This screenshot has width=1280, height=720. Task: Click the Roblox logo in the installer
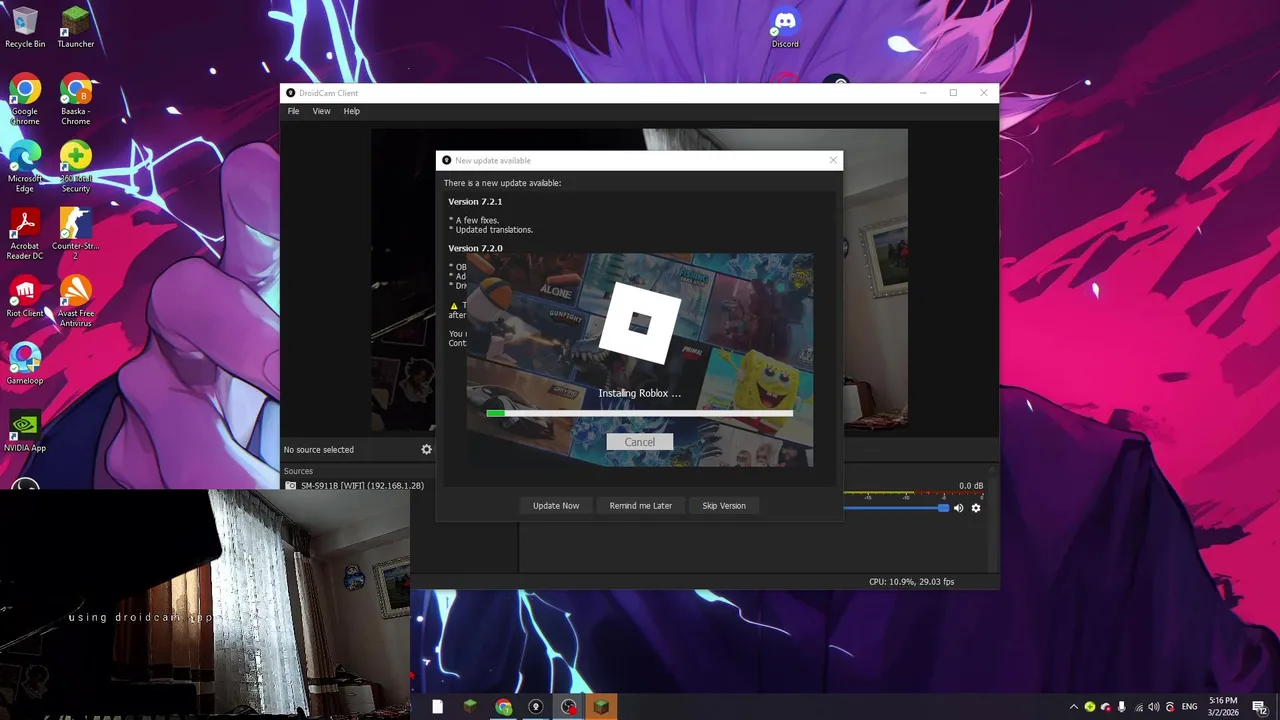tap(640, 323)
